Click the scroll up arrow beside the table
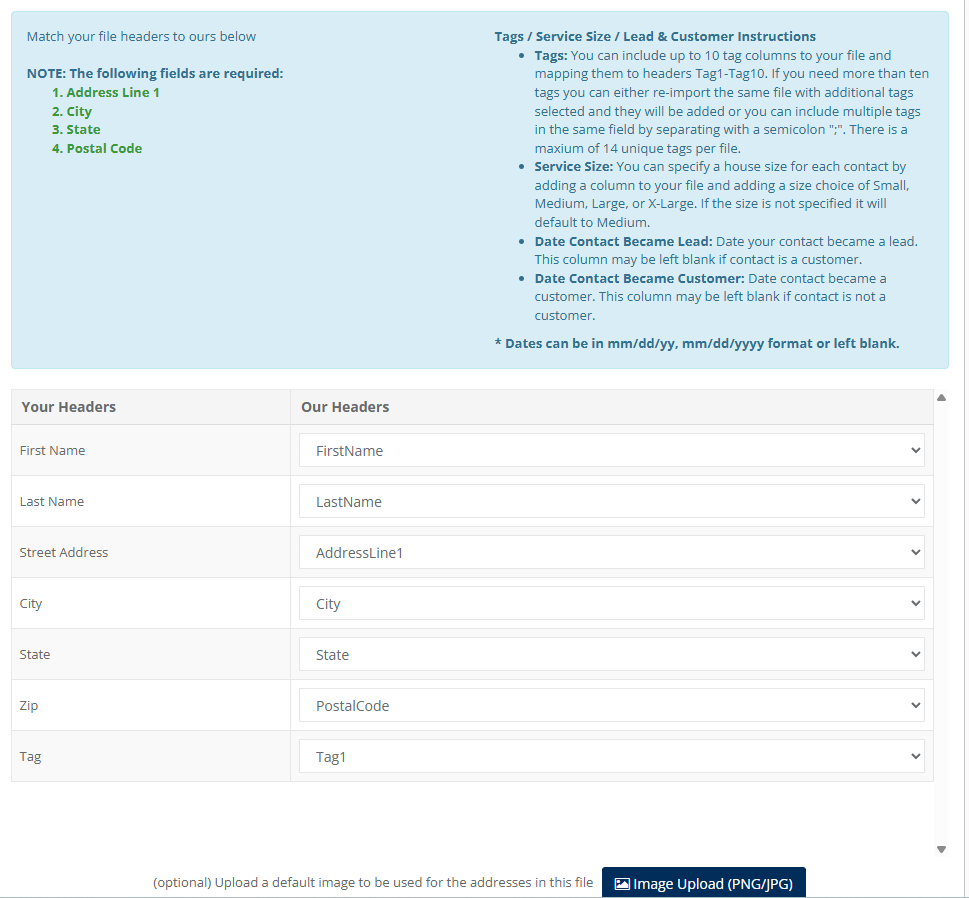 tap(941, 397)
